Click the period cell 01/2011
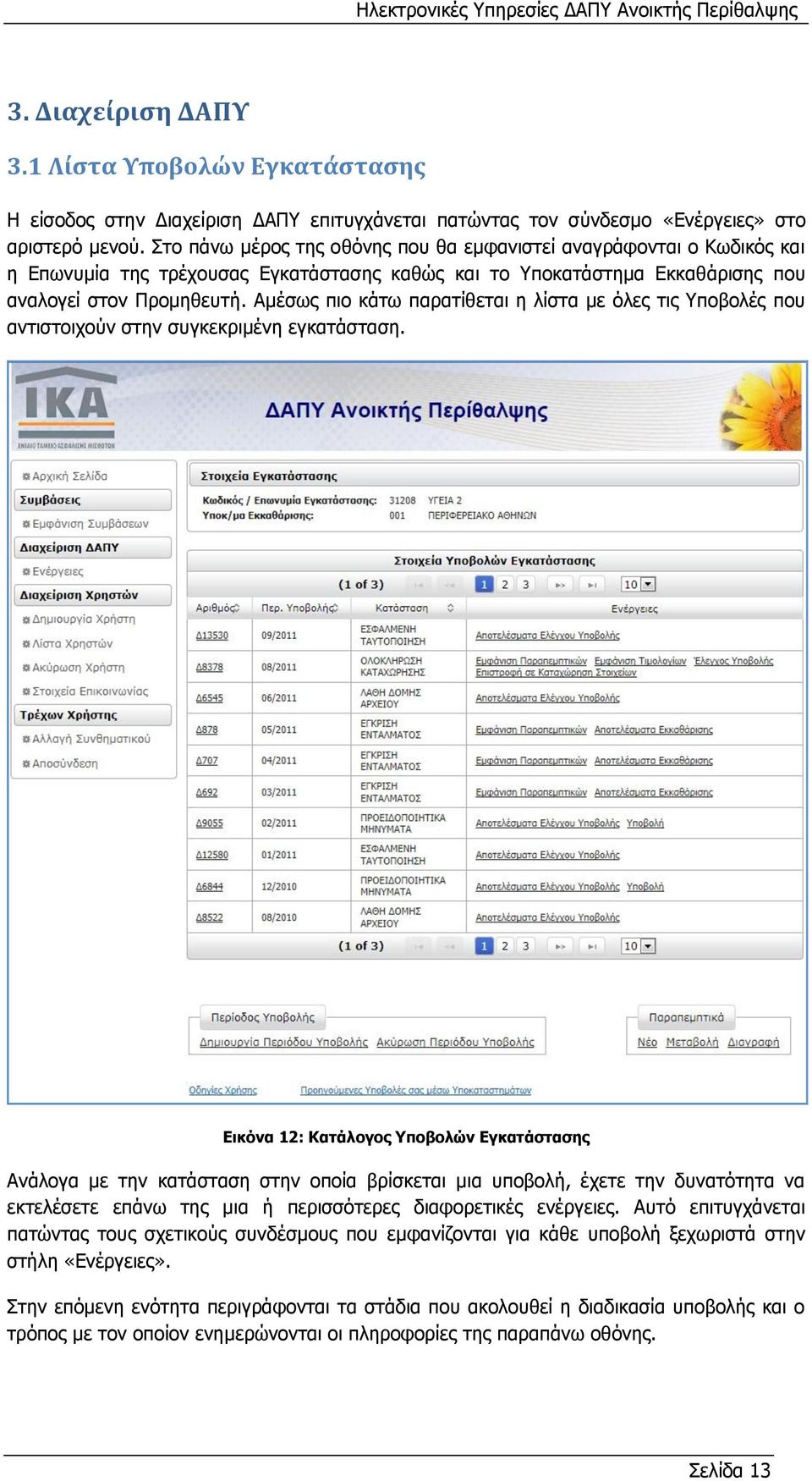The height and width of the screenshot is (1481, 812). 279,855
